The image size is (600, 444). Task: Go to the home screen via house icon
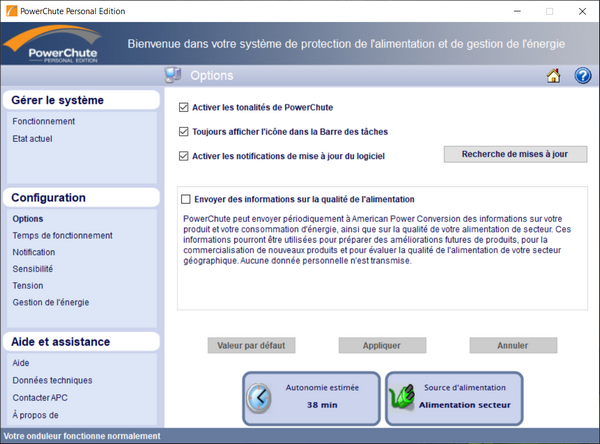coord(553,76)
